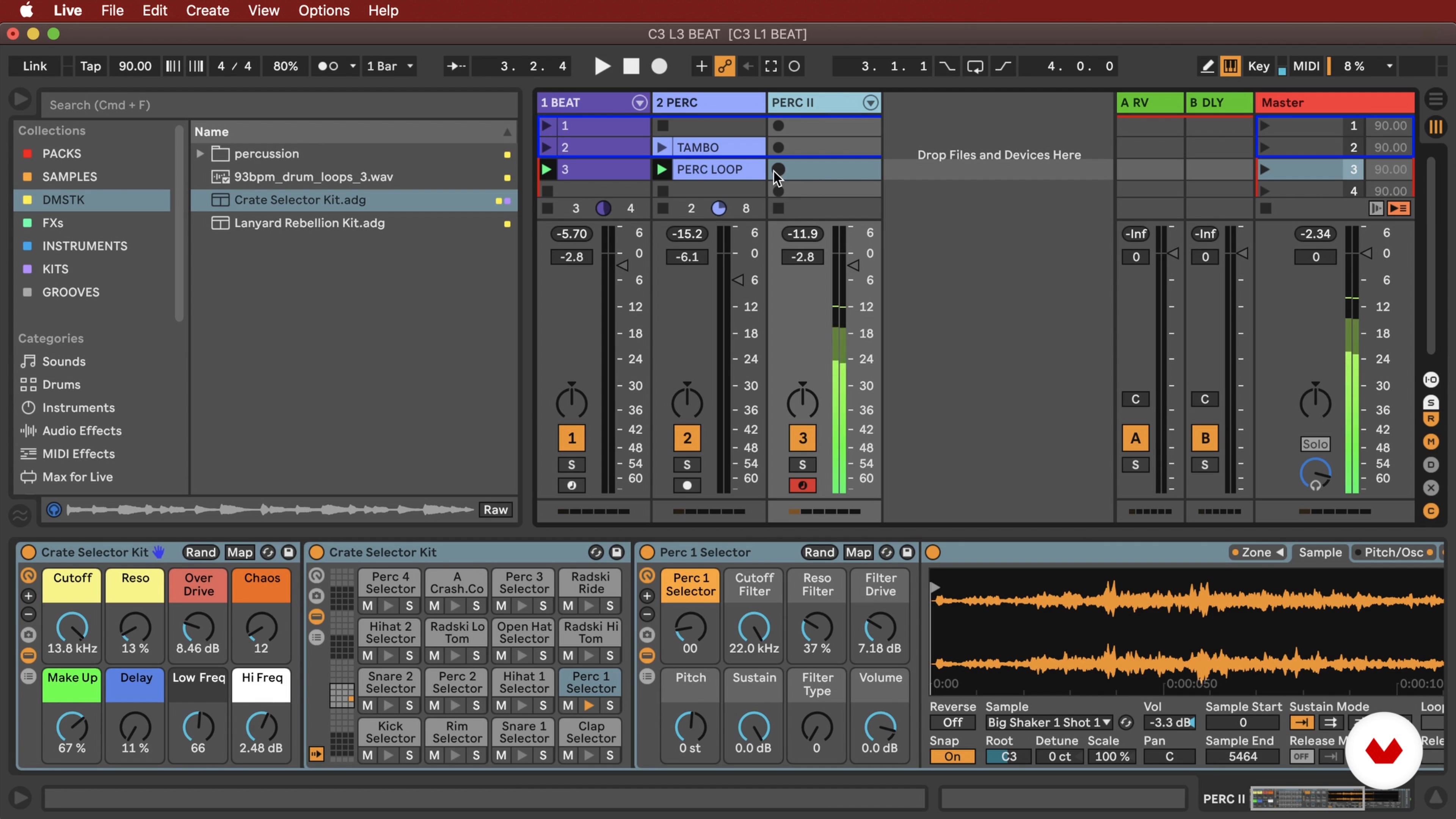Click the browser search field
The width and height of the screenshot is (1456, 819).
(280, 105)
